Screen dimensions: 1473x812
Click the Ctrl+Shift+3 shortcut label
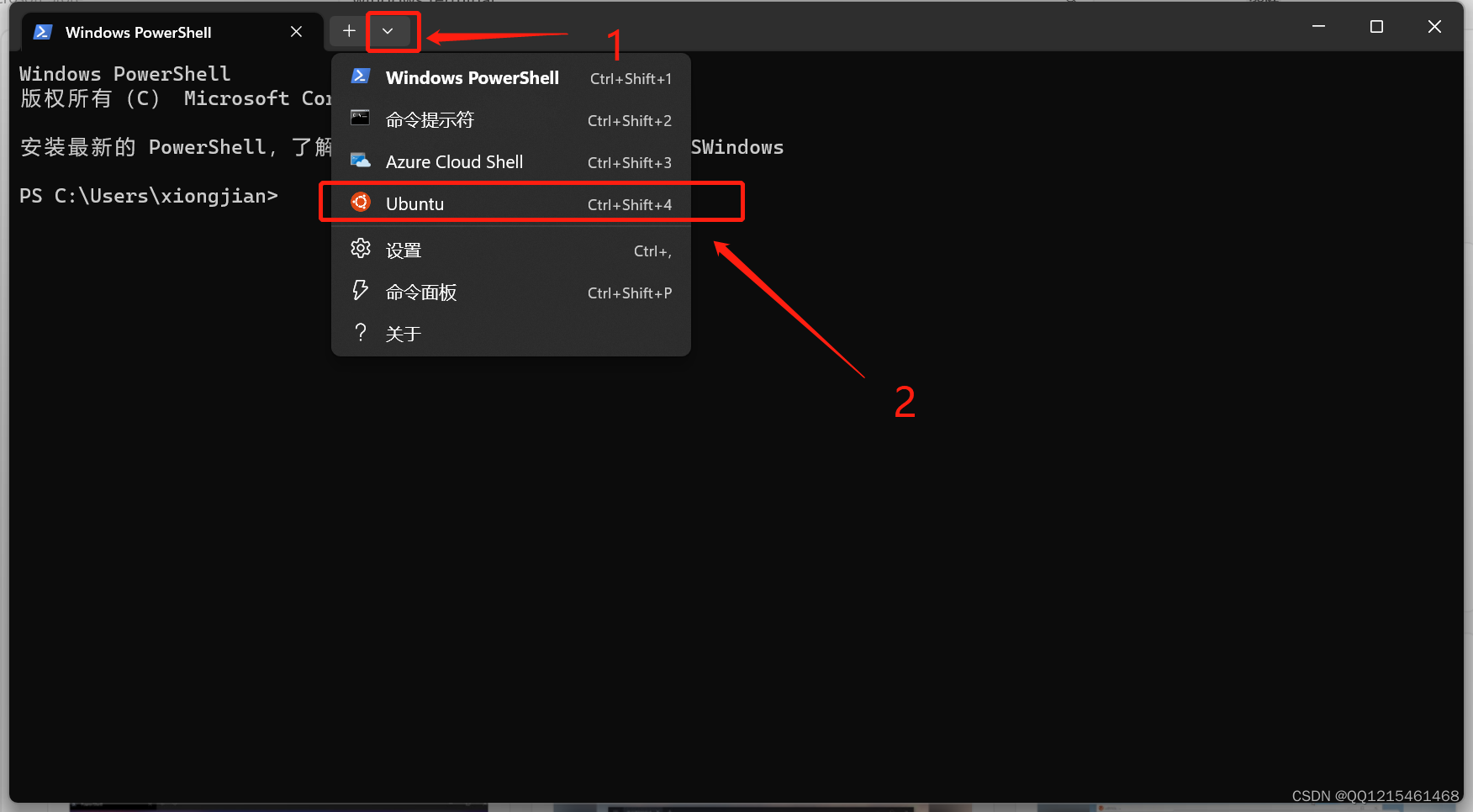[x=630, y=163]
